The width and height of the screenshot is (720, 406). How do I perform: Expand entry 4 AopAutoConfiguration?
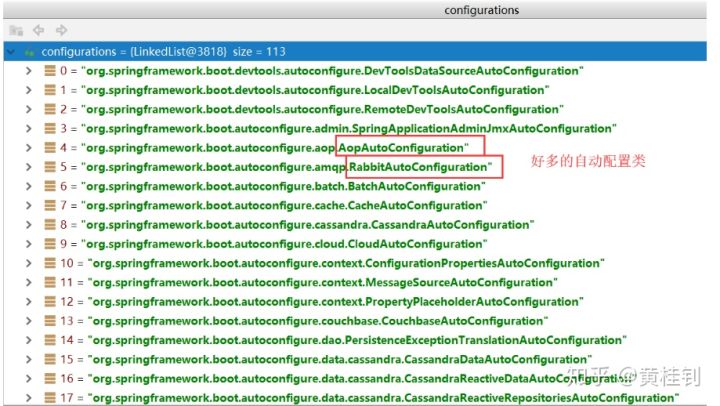(29, 148)
